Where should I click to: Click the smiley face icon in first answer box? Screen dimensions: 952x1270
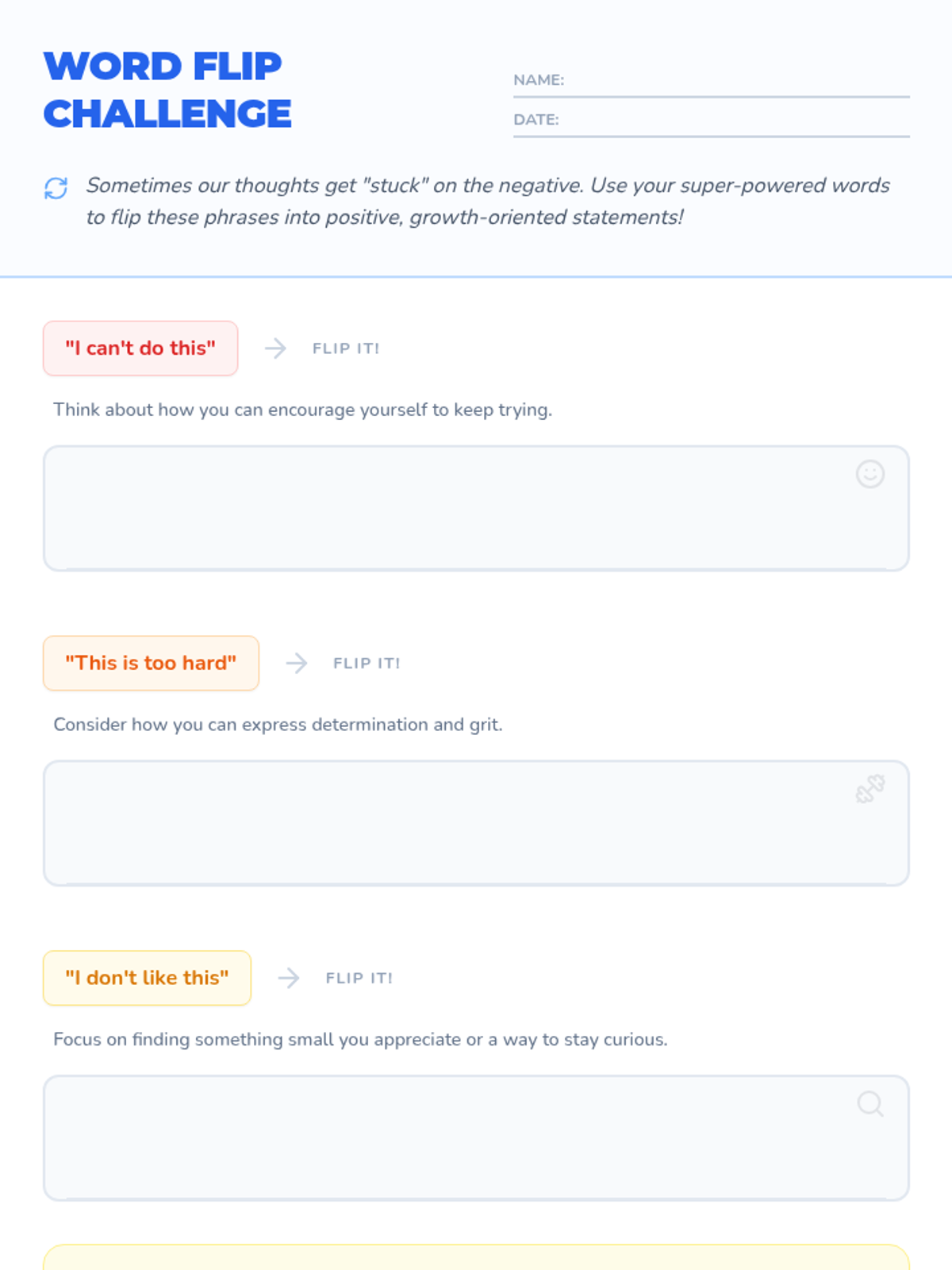coord(869,474)
